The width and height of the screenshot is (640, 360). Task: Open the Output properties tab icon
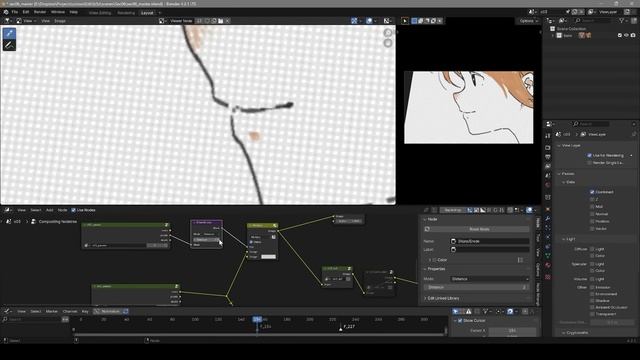coord(548,157)
